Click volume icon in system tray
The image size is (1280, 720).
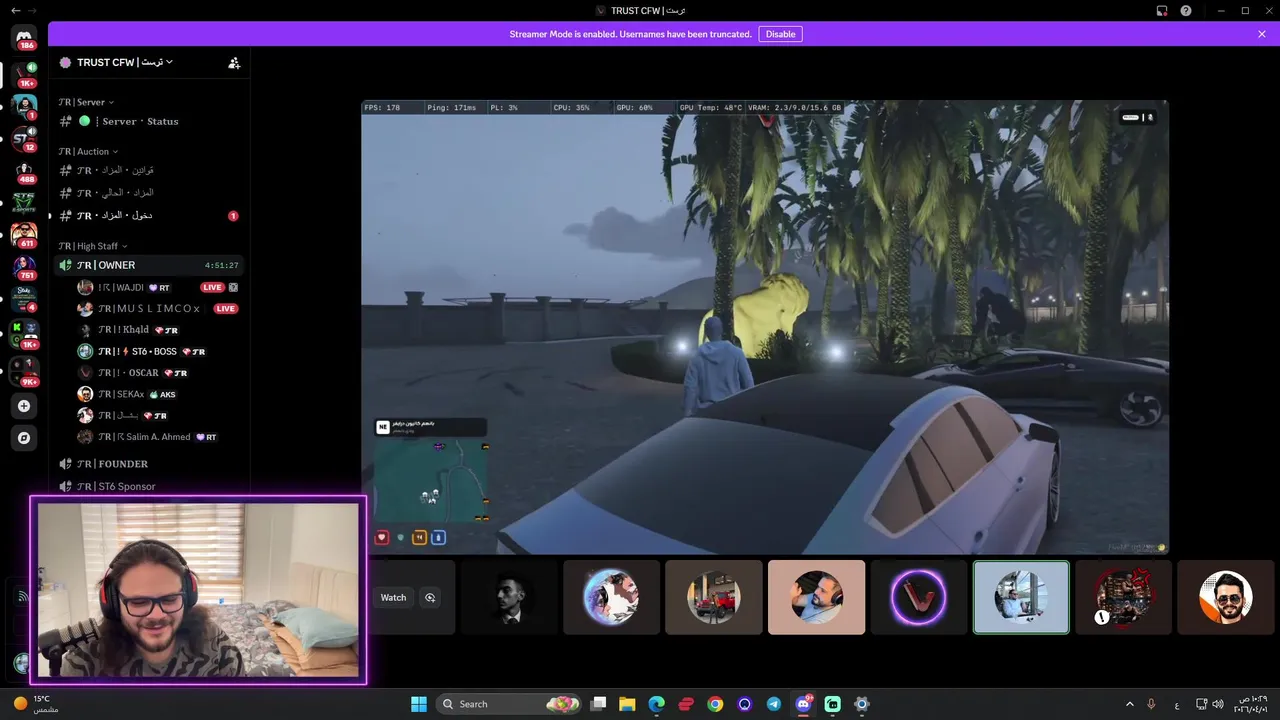point(1218,704)
